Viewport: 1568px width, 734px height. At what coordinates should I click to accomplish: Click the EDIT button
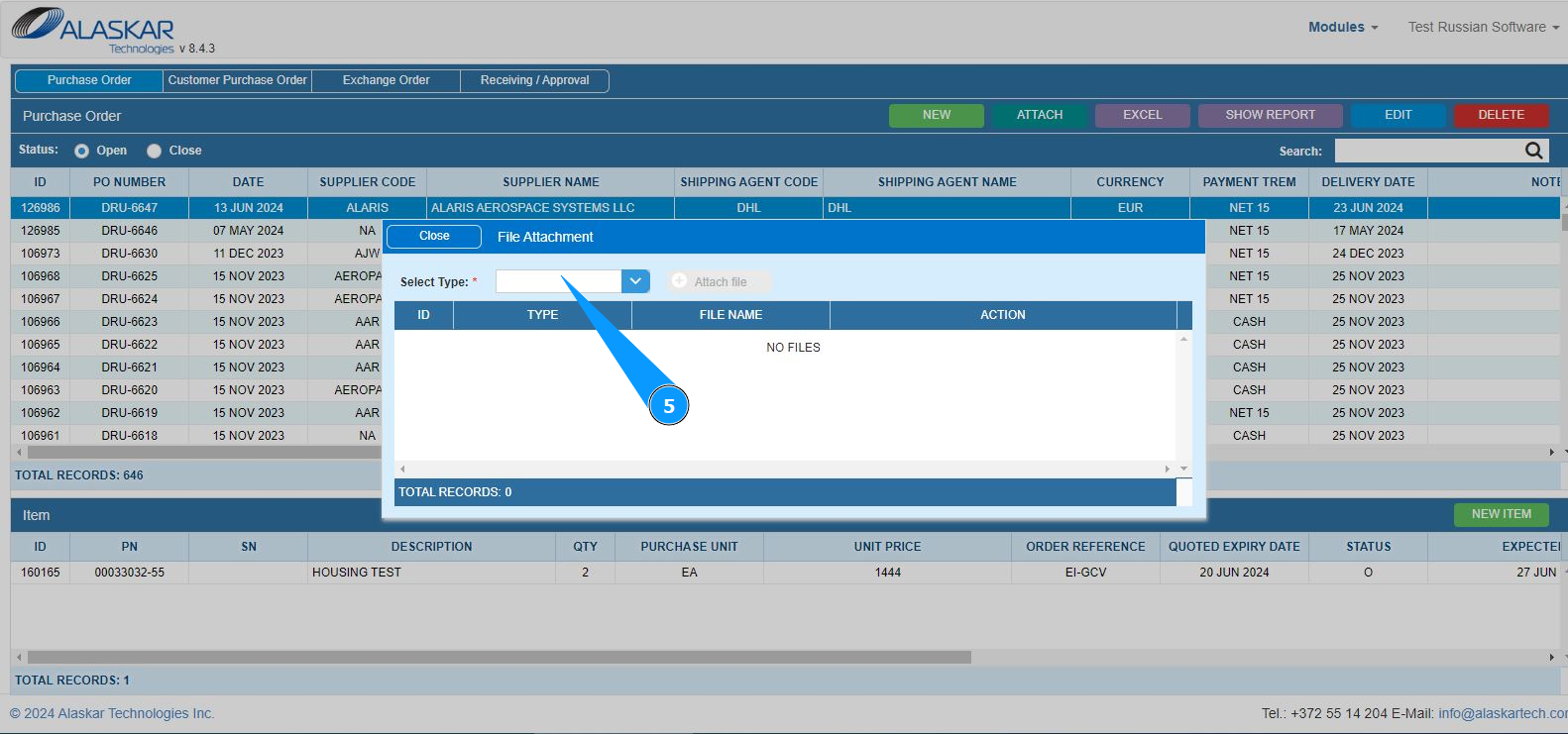pyautogui.click(x=1399, y=115)
